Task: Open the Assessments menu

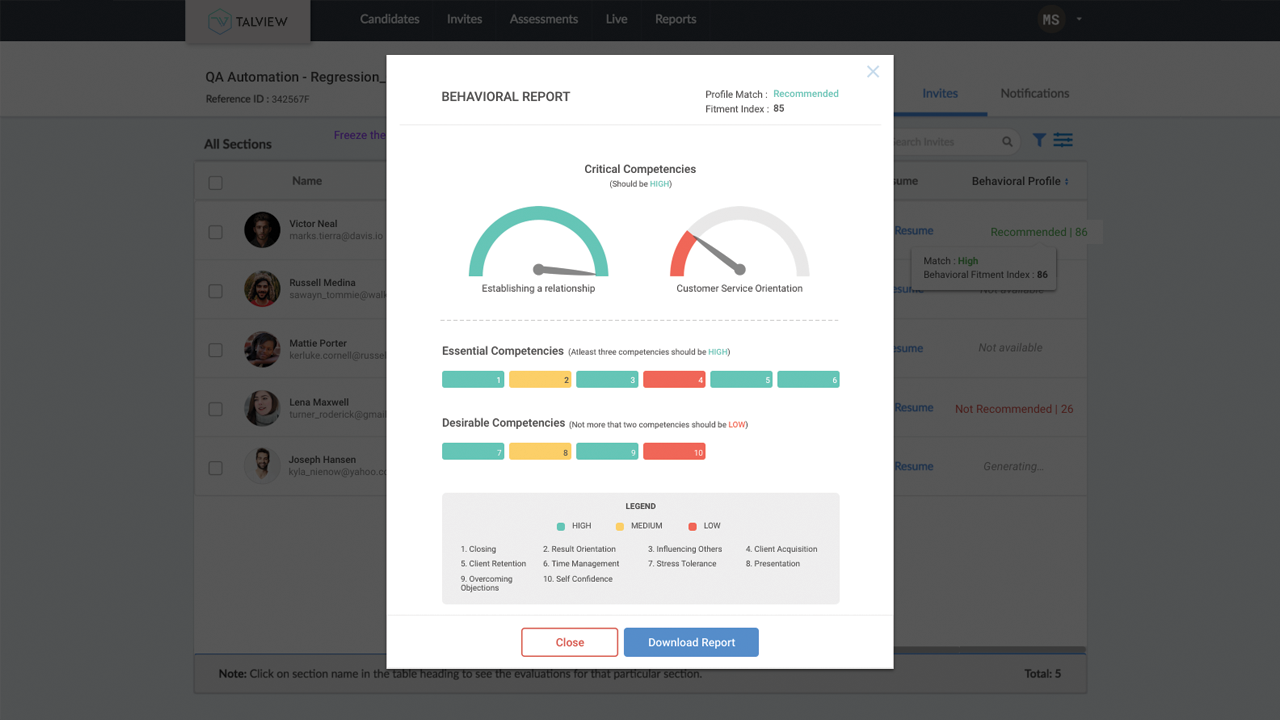Action: (543, 19)
